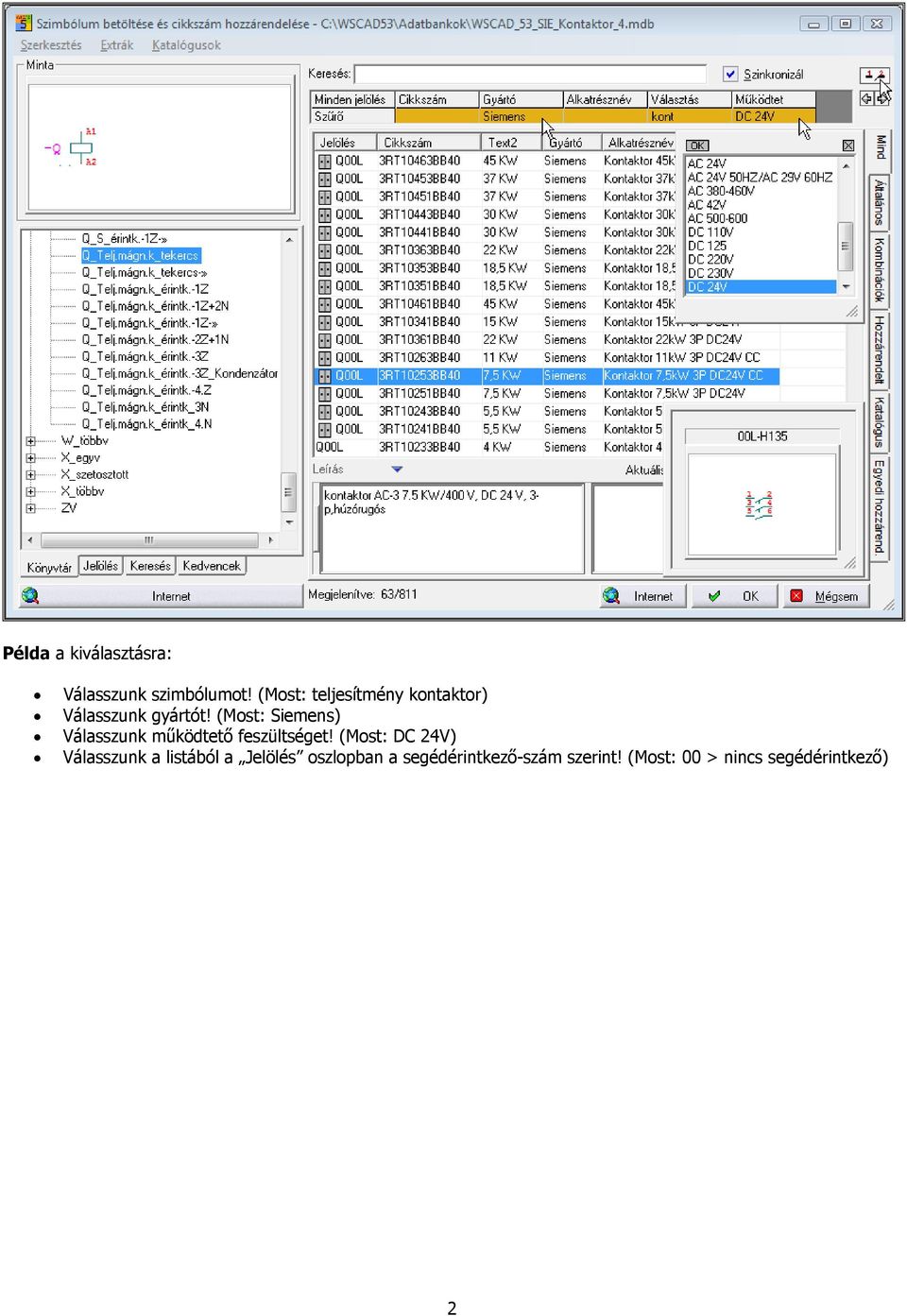Select Q_Telj.mágn.k_tekercs highlighted tree item
This screenshot has width=907, height=1316.
tap(141, 255)
